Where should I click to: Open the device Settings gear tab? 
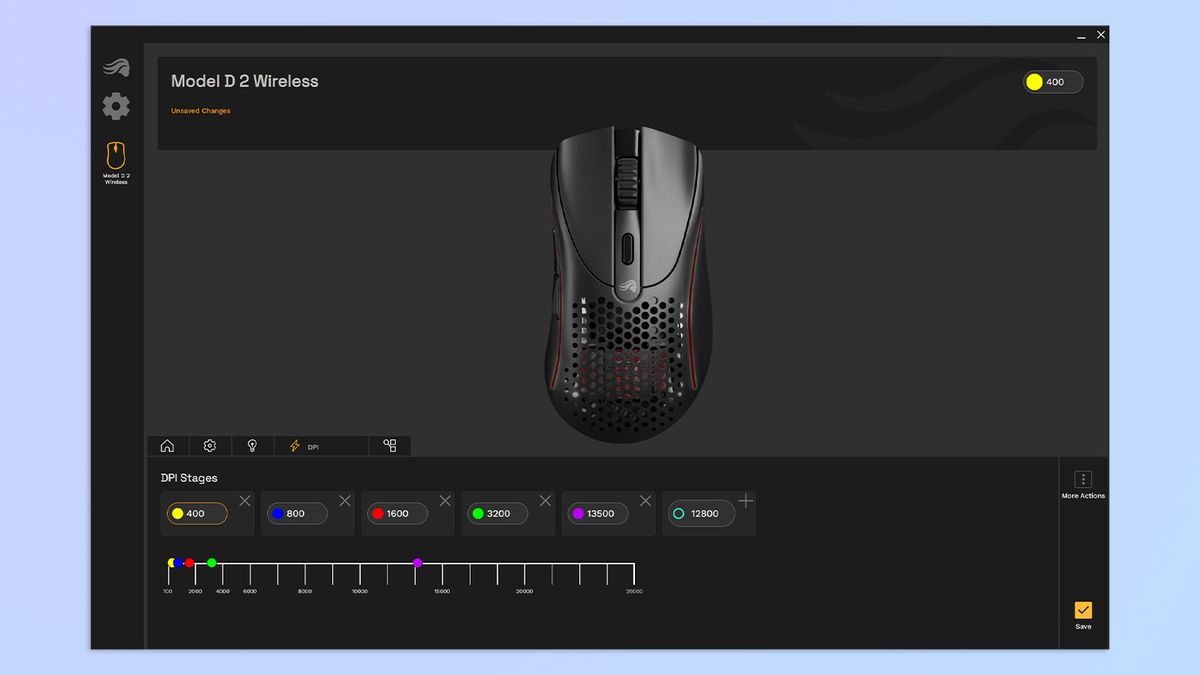click(x=209, y=445)
